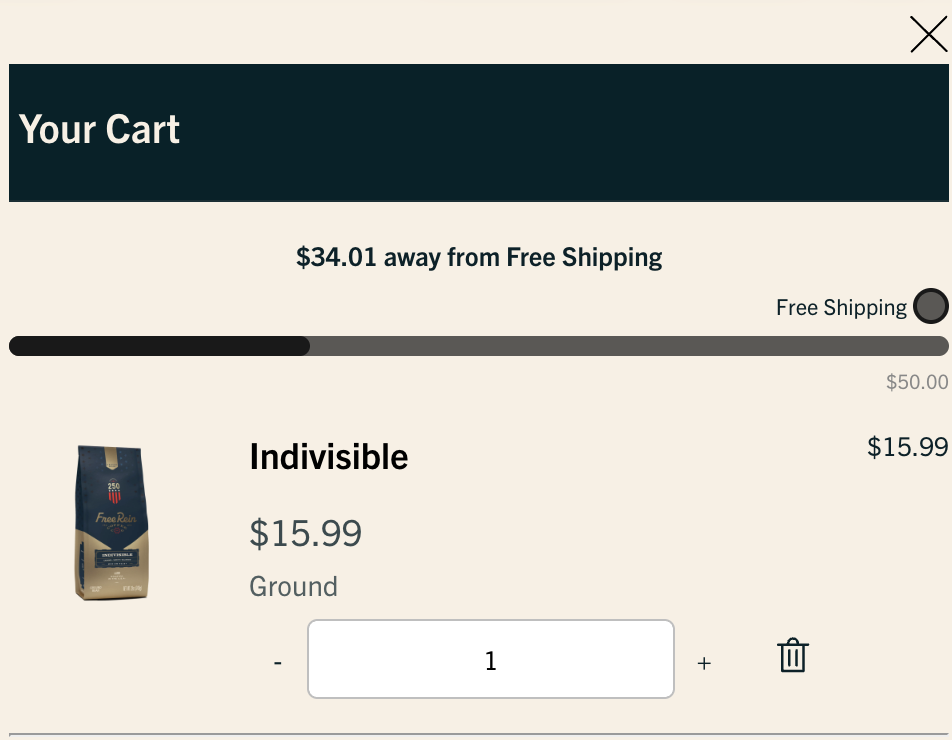Click the unfilled gray portion of the progress bar
952x740 pixels.
click(629, 346)
